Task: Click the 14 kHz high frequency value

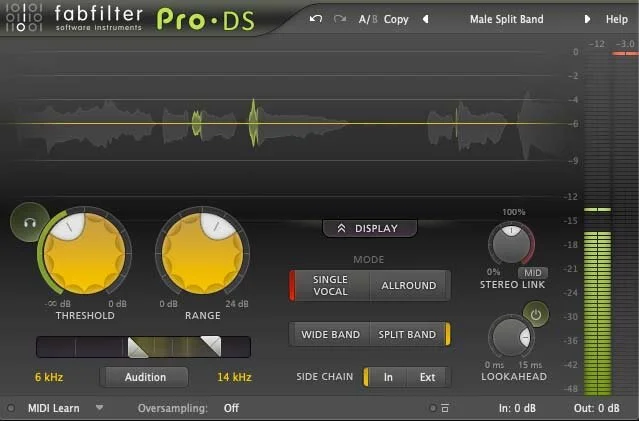Action: click(234, 377)
